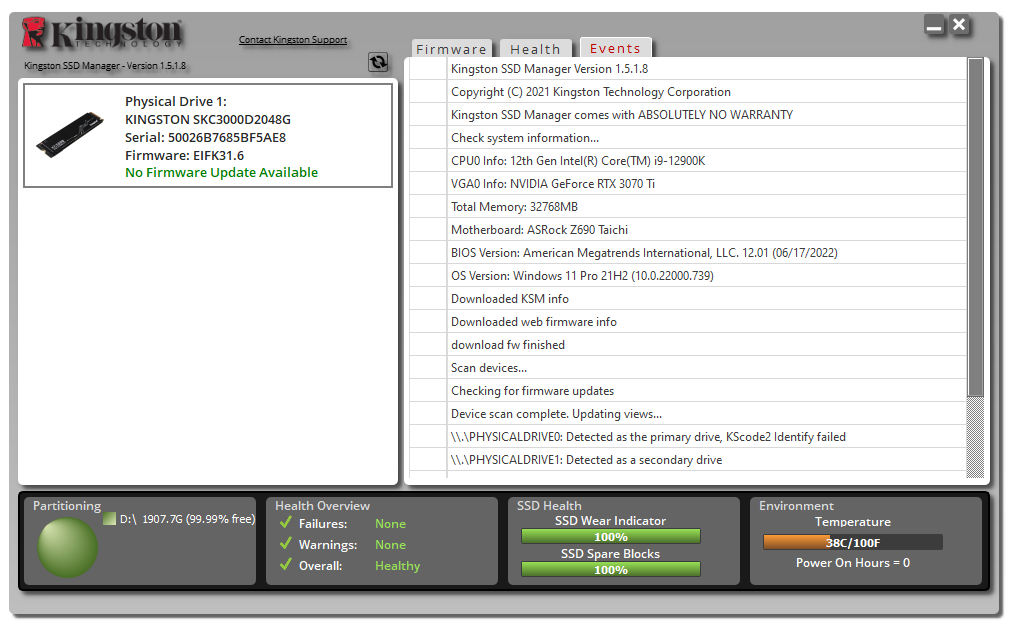Viewport: 1011px width, 626px height.
Task: Select the 'VGA0 Info' RTX 3070 Ti row
Action: pyautogui.click(x=687, y=184)
